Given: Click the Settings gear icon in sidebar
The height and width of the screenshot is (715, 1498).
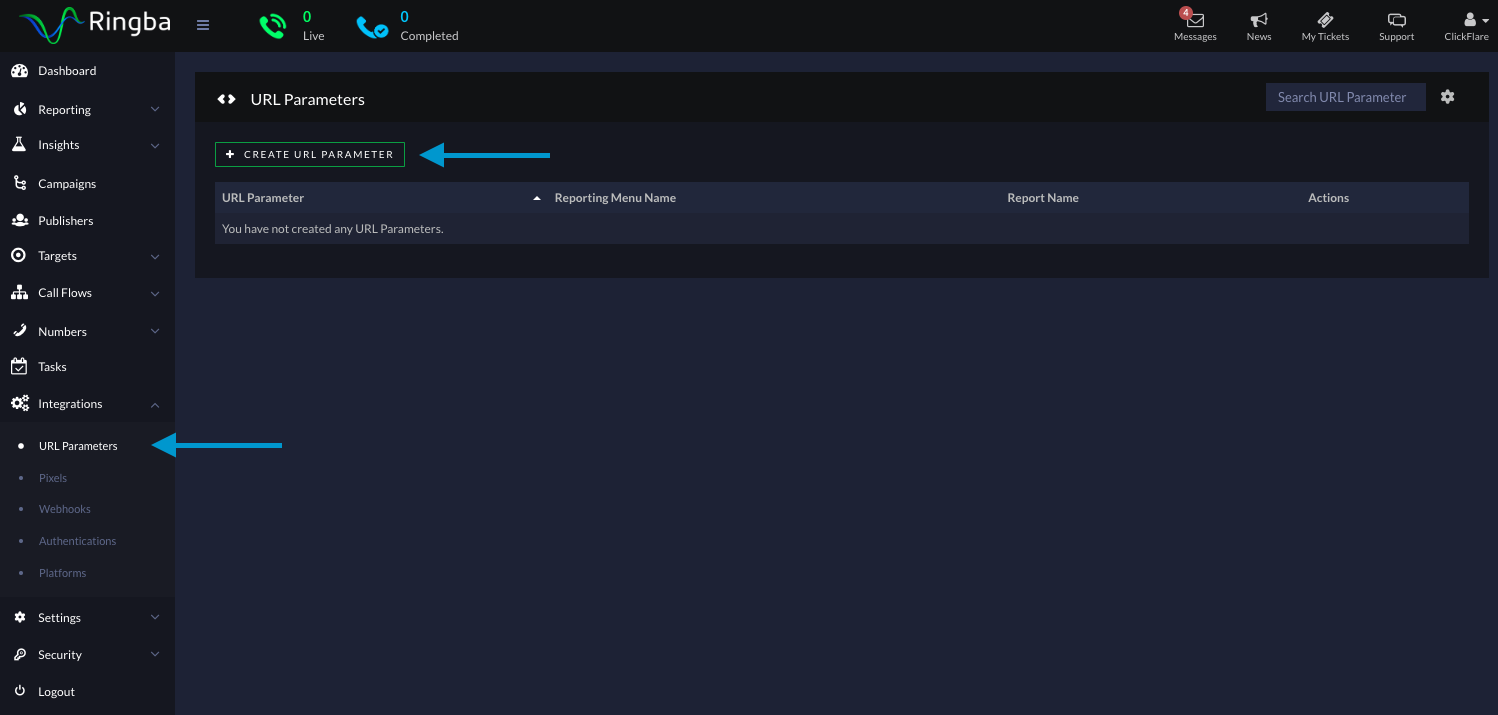Looking at the screenshot, I should point(19,618).
